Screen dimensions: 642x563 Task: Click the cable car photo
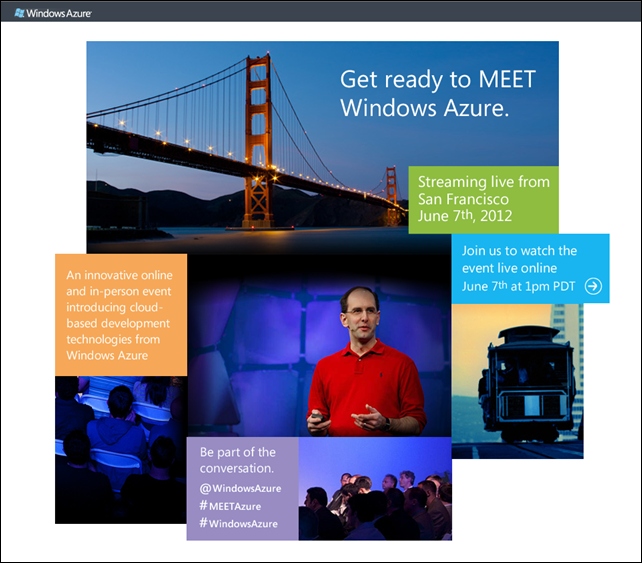(x=518, y=381)
